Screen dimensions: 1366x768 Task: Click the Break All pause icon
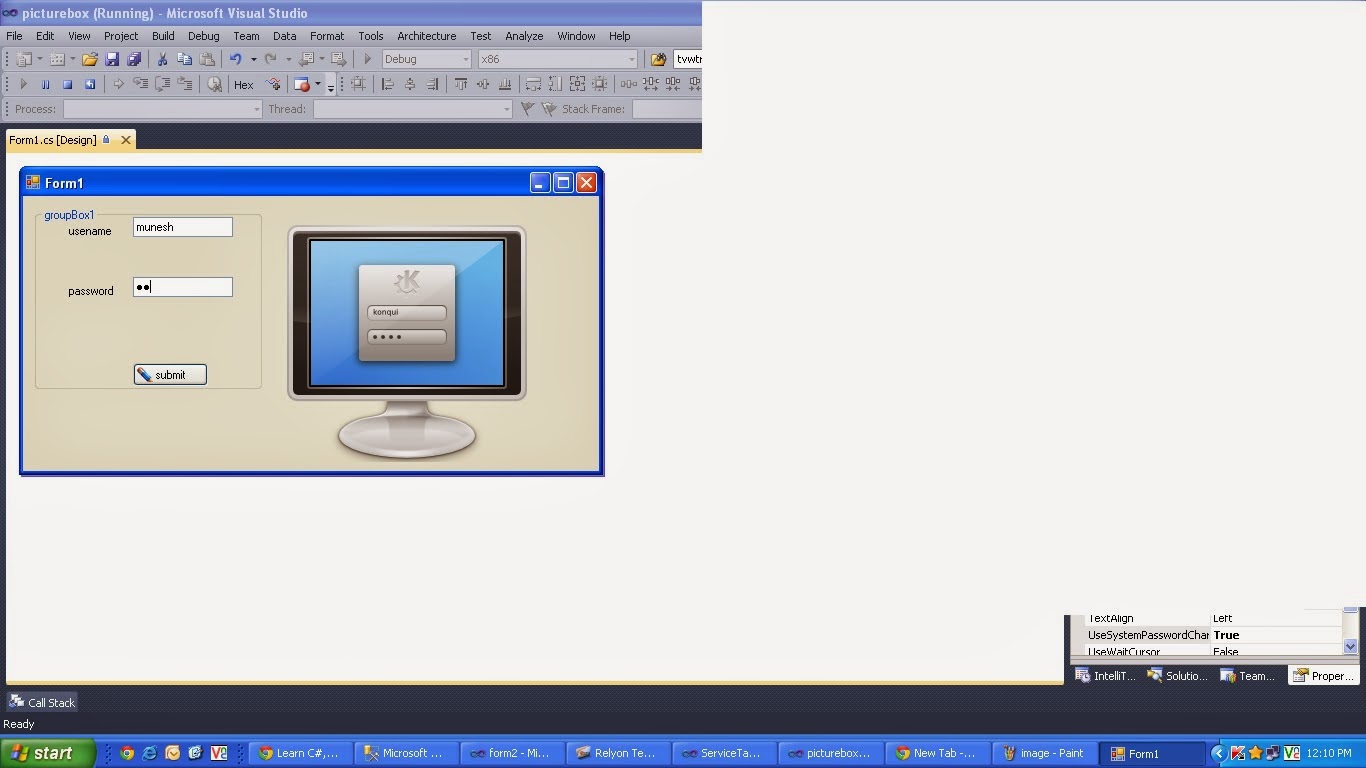tap(45, 84)
